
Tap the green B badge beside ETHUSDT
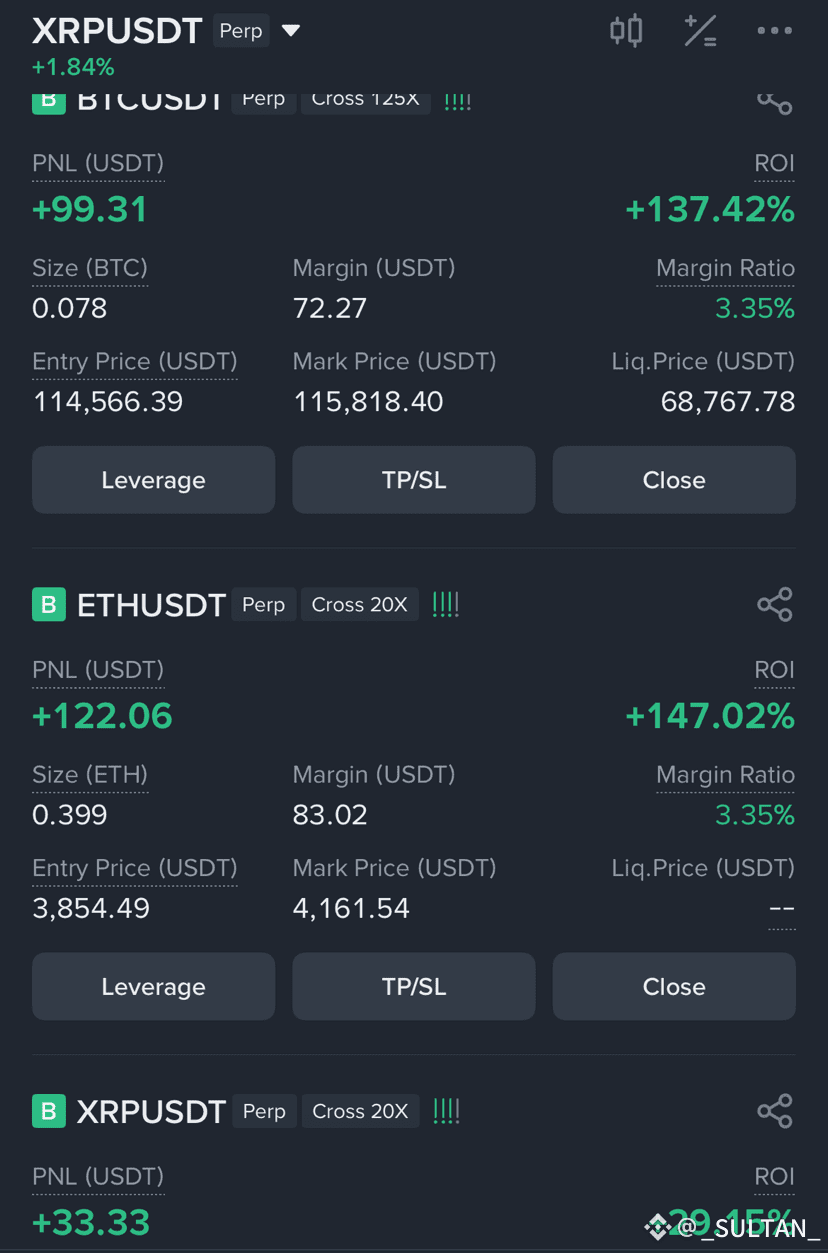(48, 605)
